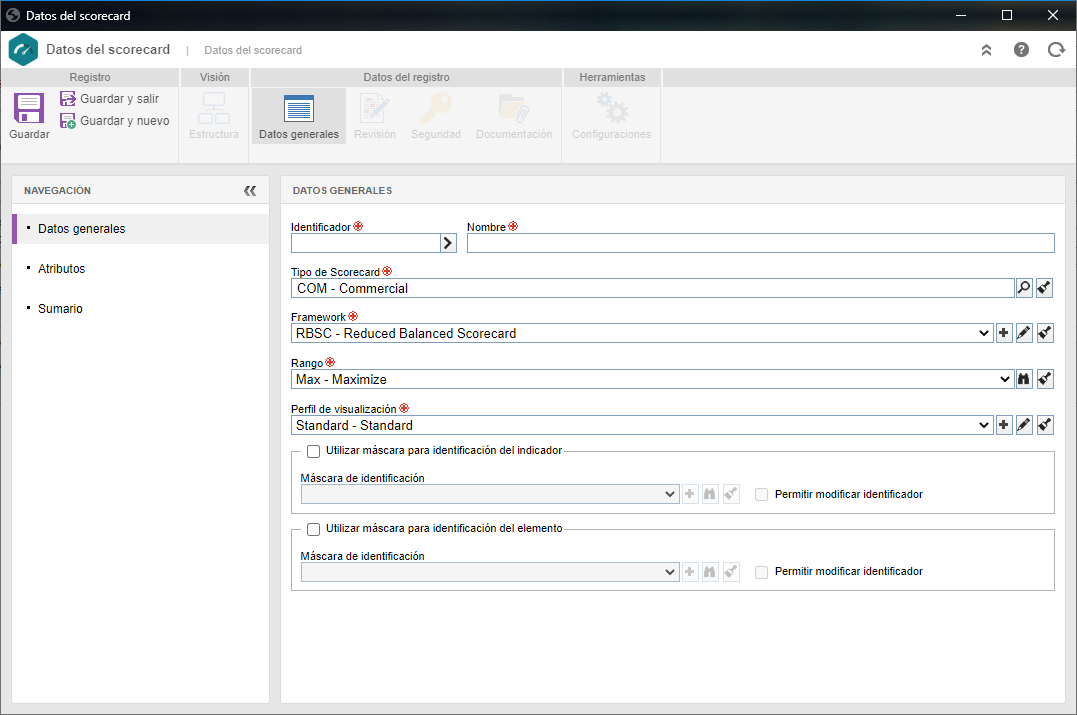Click the Identificador input field

(365, 243)
